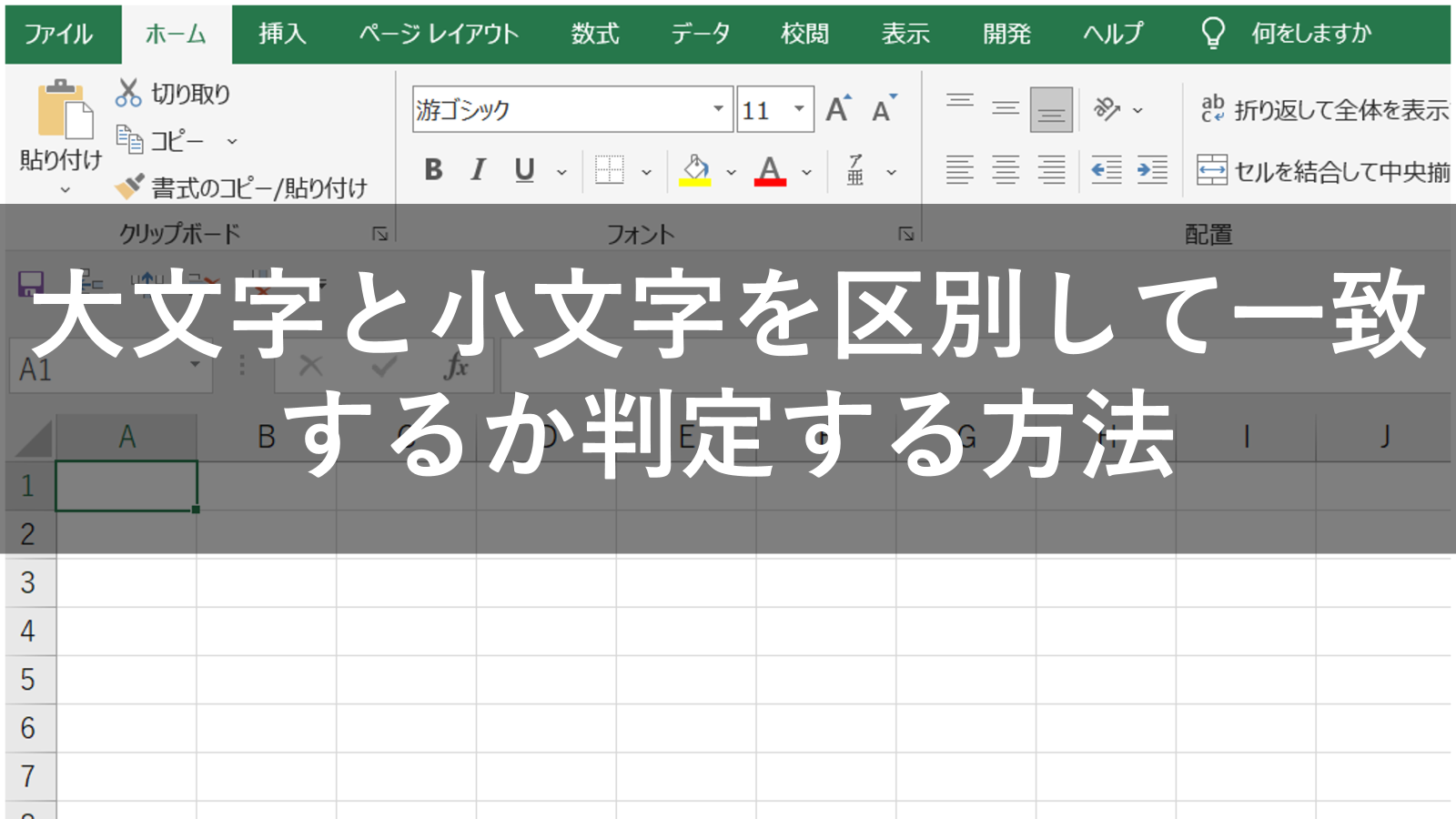Switch to the データ tab

click(701, 34)
